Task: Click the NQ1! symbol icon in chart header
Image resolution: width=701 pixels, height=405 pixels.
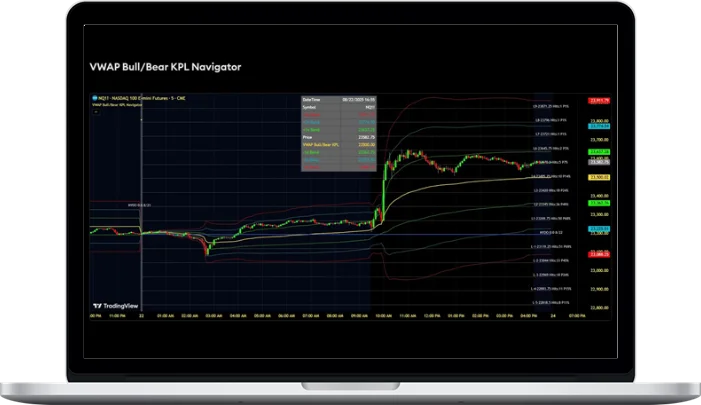Action: coord(93,98)
